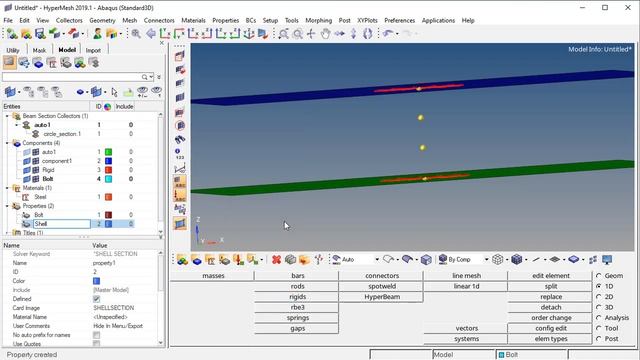The width and height of the screenshot is (640, 360).
Task: Click the Steel material icon in tree
Action: (x=26, y=197)
